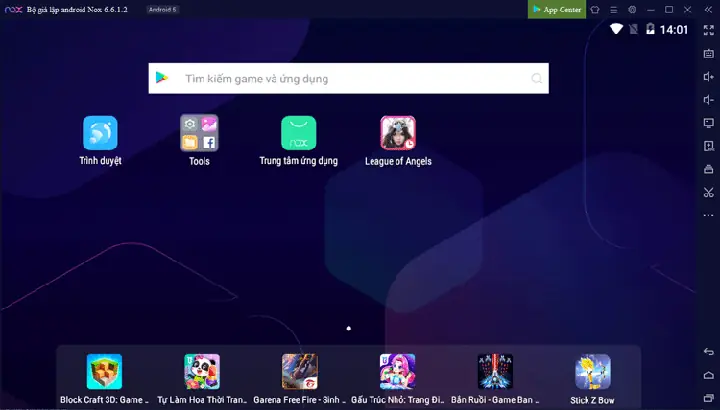Click the Android back arrow in sidebar
Viewport: 720px width, 410px height.
point(709,352)
